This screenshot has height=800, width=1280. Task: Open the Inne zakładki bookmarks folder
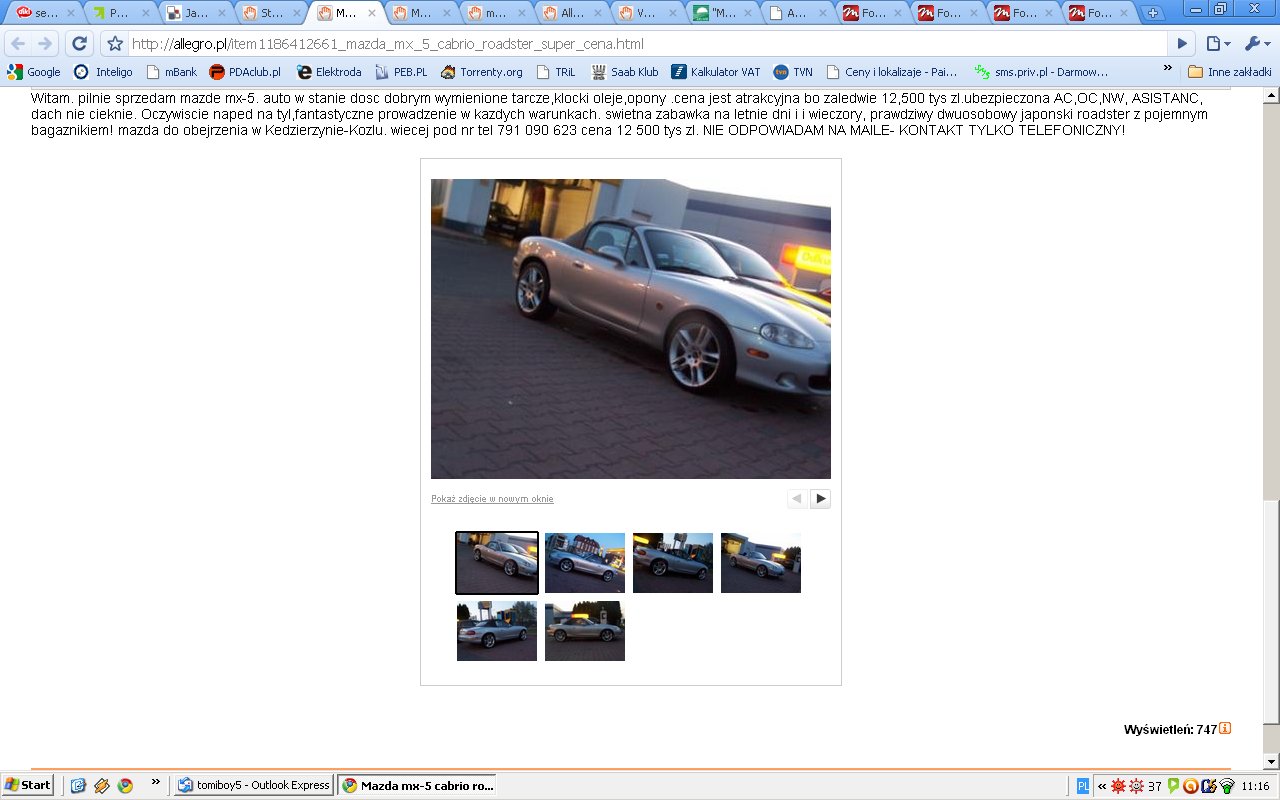point(1229,72)
